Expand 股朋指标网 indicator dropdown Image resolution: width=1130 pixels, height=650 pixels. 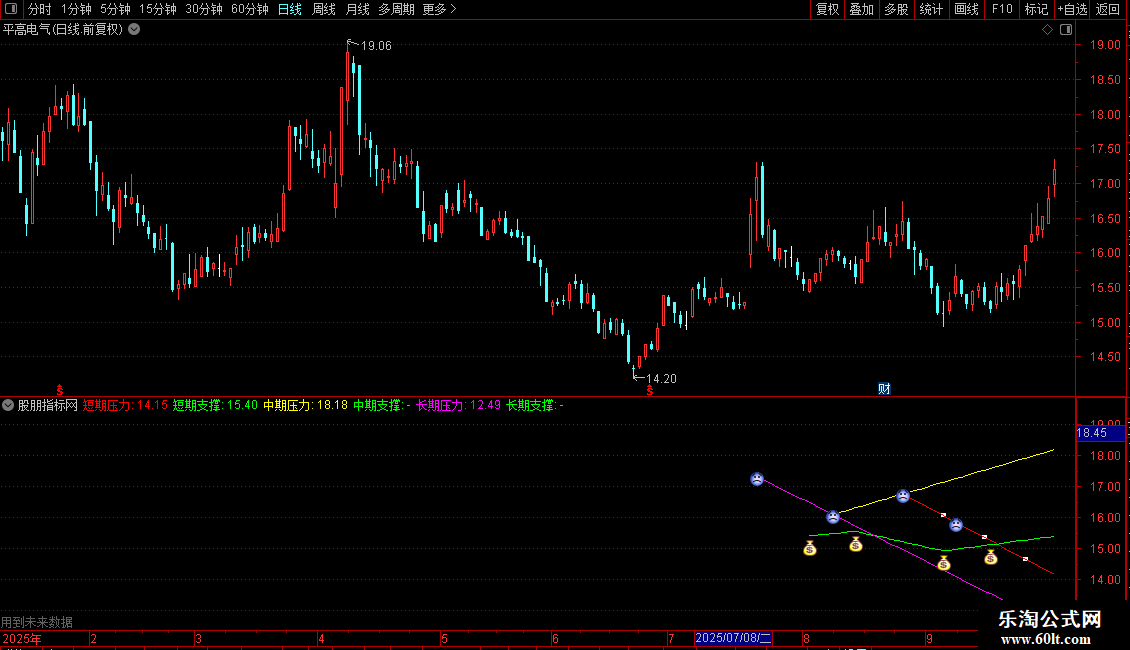tap(8, 405)
